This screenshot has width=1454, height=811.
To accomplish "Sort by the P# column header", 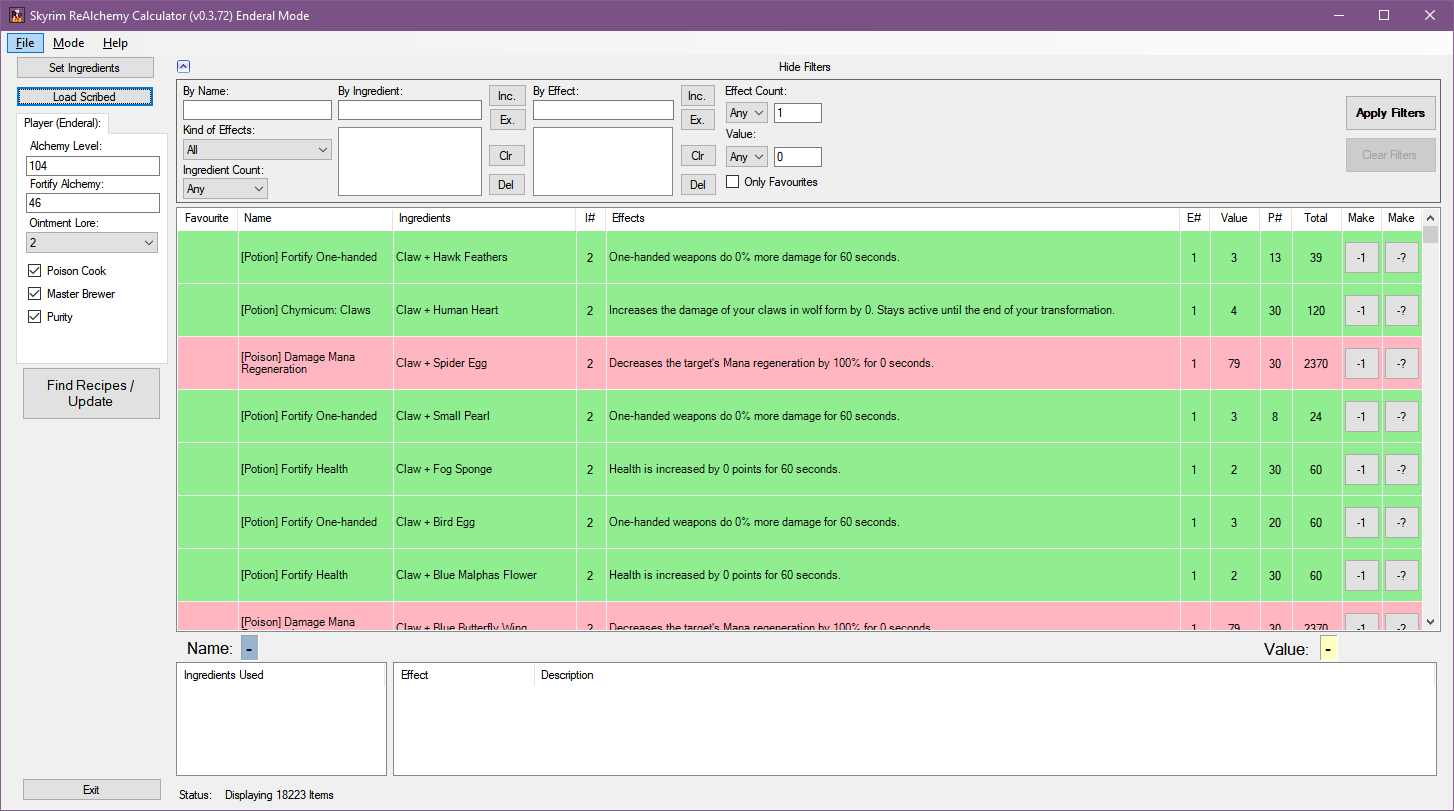I will (x=1275, y=218).
